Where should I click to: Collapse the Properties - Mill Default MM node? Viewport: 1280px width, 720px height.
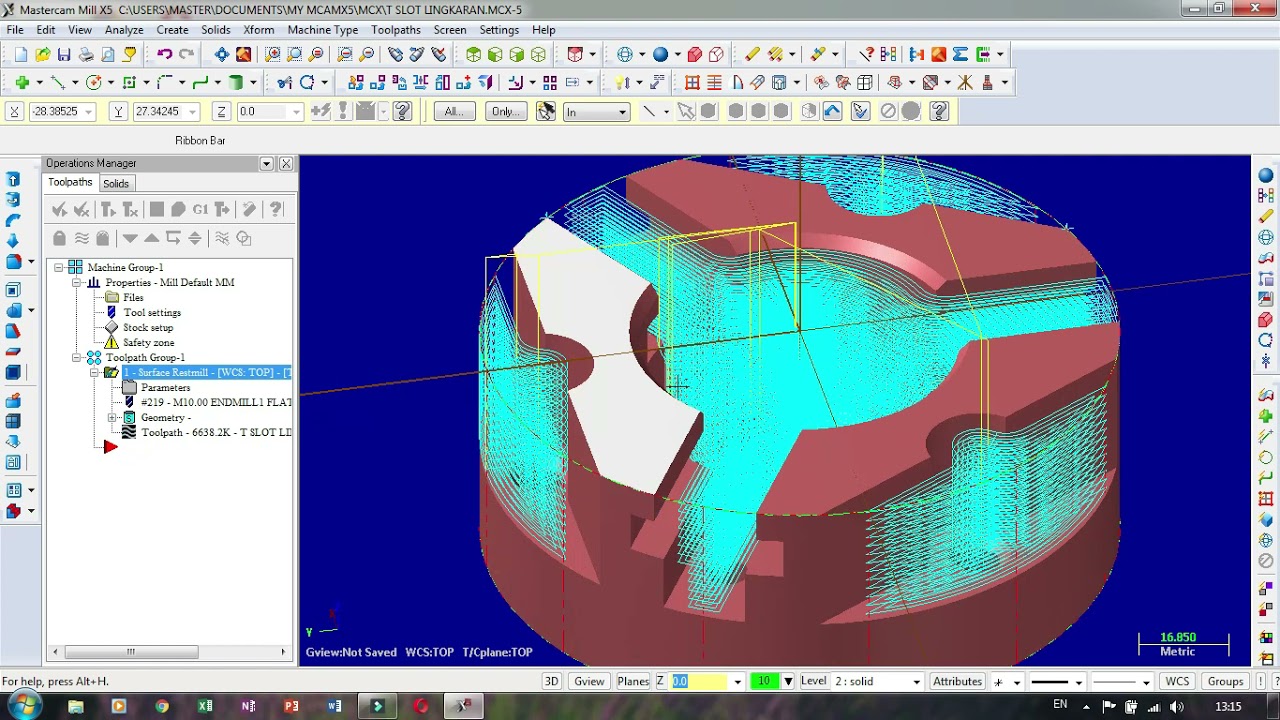pyautogui.click(x=77, y=282)
